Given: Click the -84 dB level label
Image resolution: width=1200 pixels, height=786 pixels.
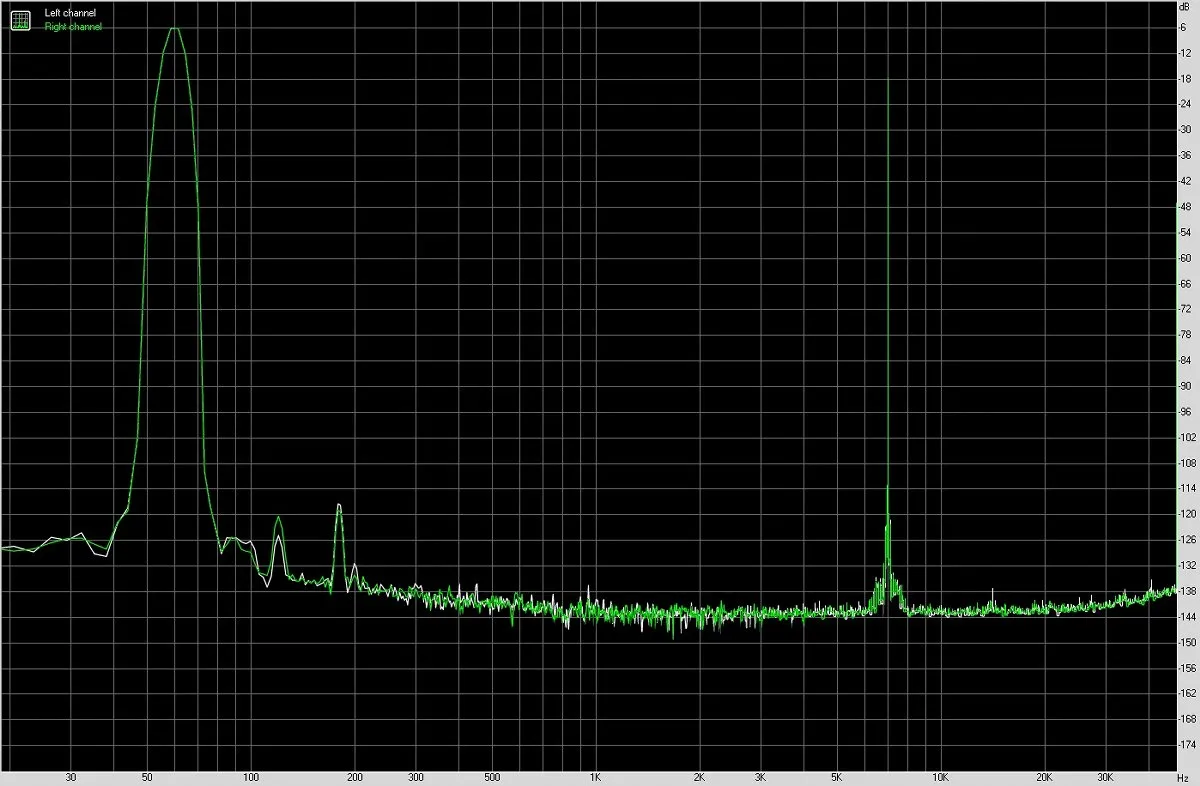Looking at the screenshot, I should pyautogui.click(x=1185, y=360).
